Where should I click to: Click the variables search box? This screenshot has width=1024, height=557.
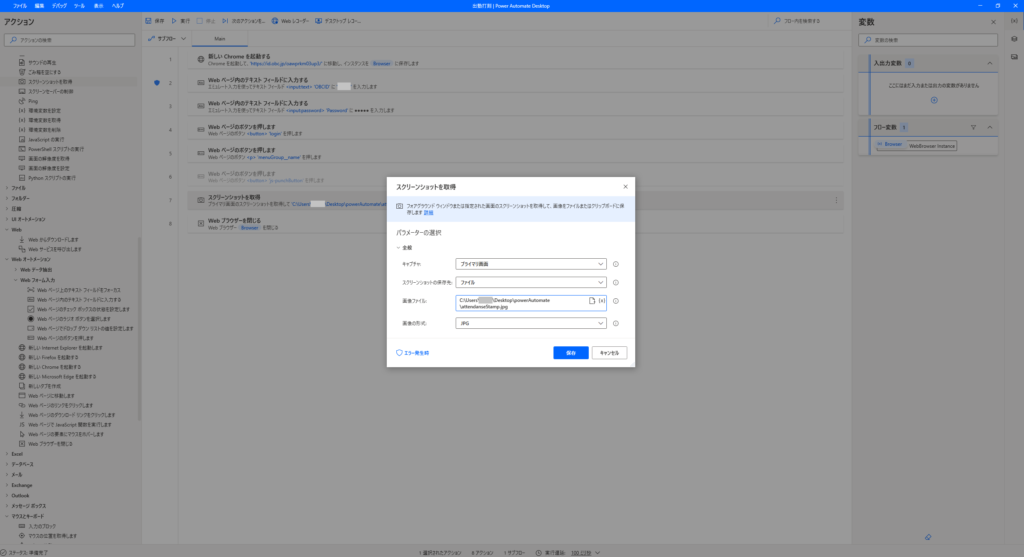pos(928,40)
